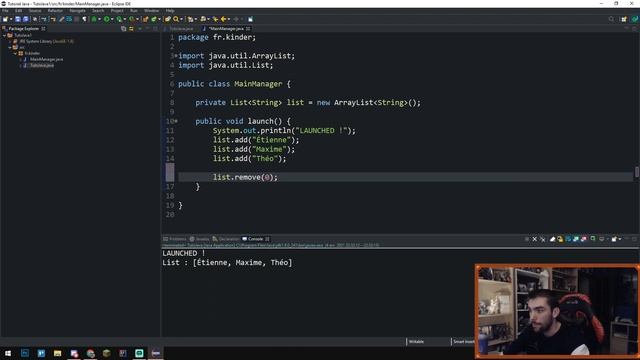
Task: Open the Window menu
Action: coord(151,11)
